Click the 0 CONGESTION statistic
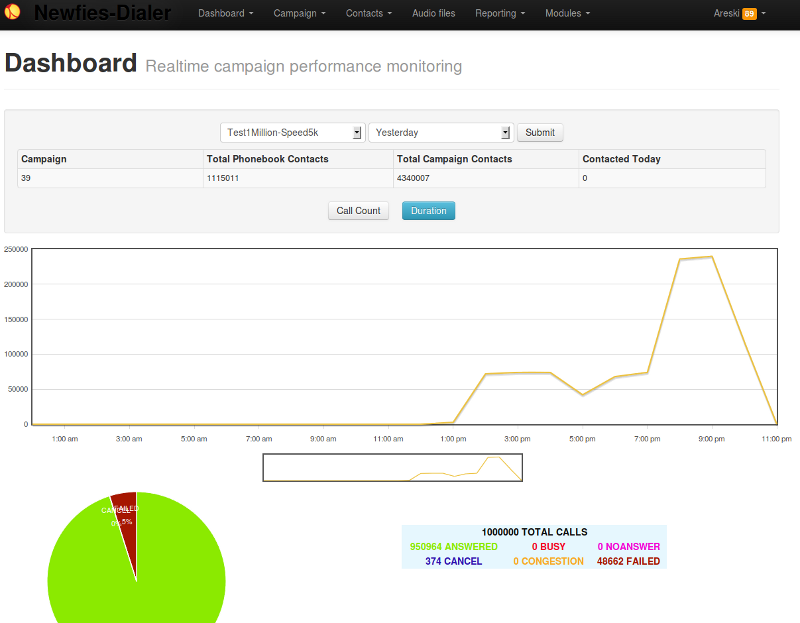Image resolution: width=800 pixels, height=623 pixels. click(548, 561)
